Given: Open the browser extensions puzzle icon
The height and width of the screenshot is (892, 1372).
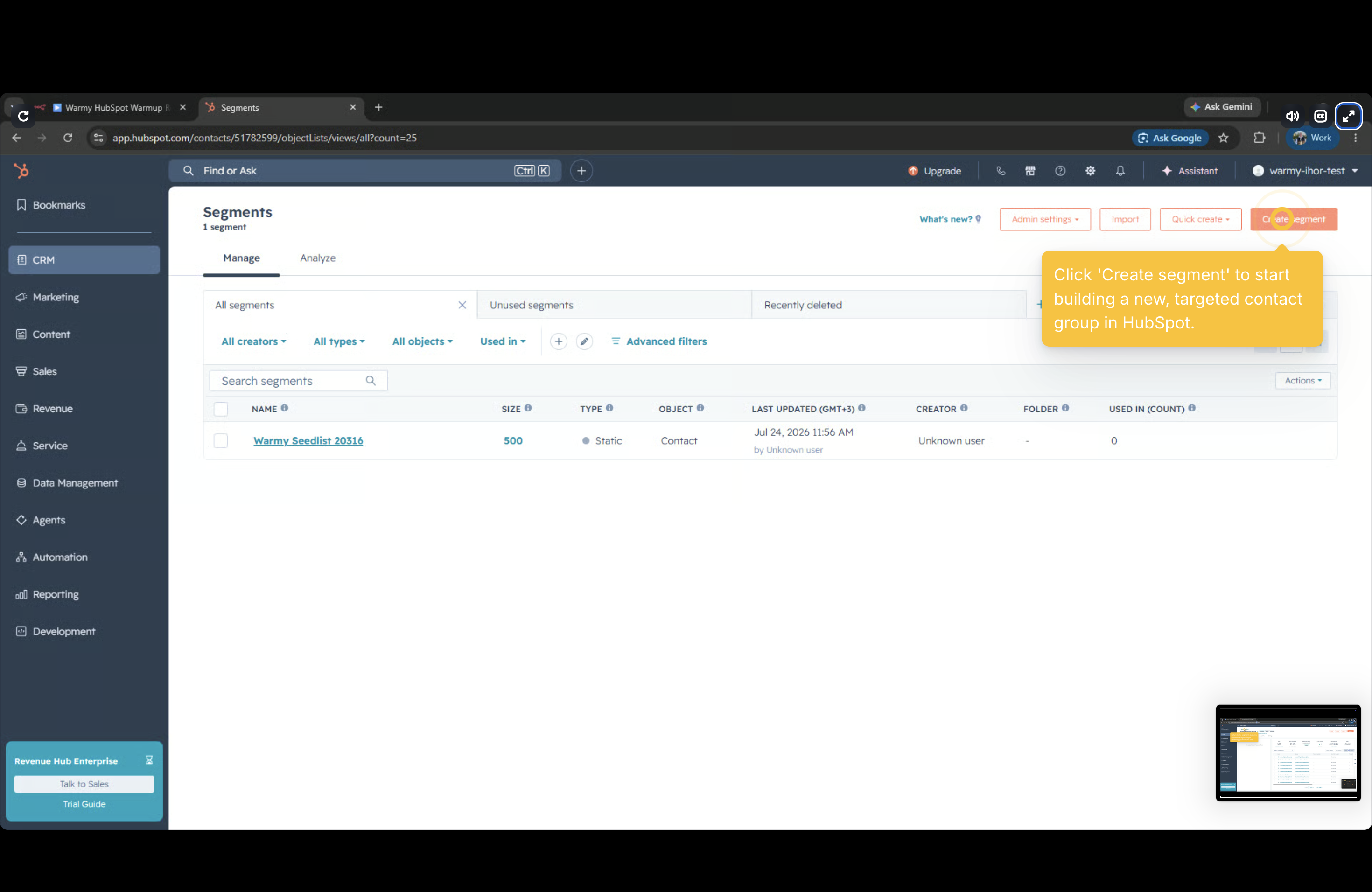Looking at the screenshot, I should tap(1260, 138).
